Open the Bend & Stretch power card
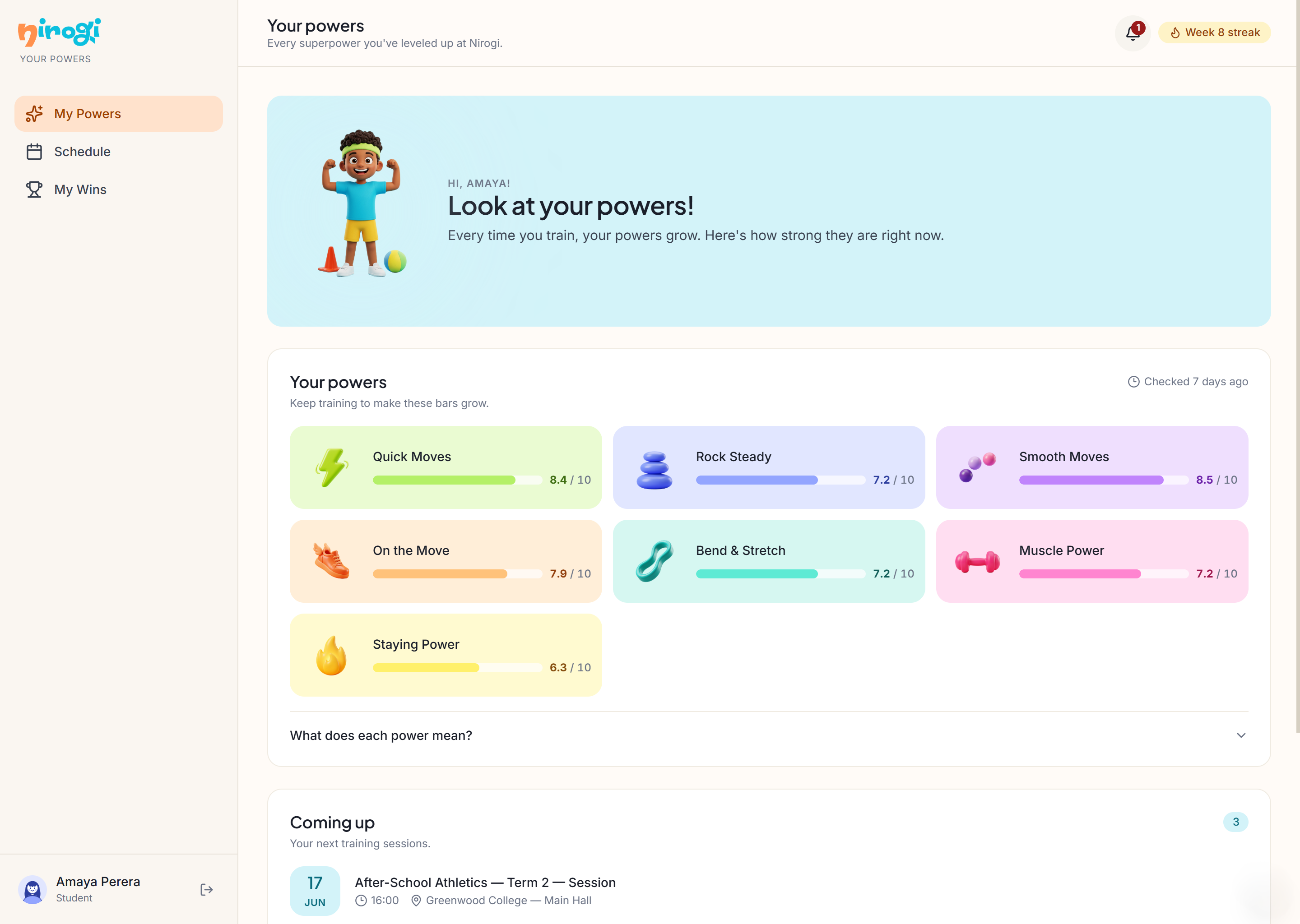Screen dimensions: 1300x924 [x=768, y=561]
